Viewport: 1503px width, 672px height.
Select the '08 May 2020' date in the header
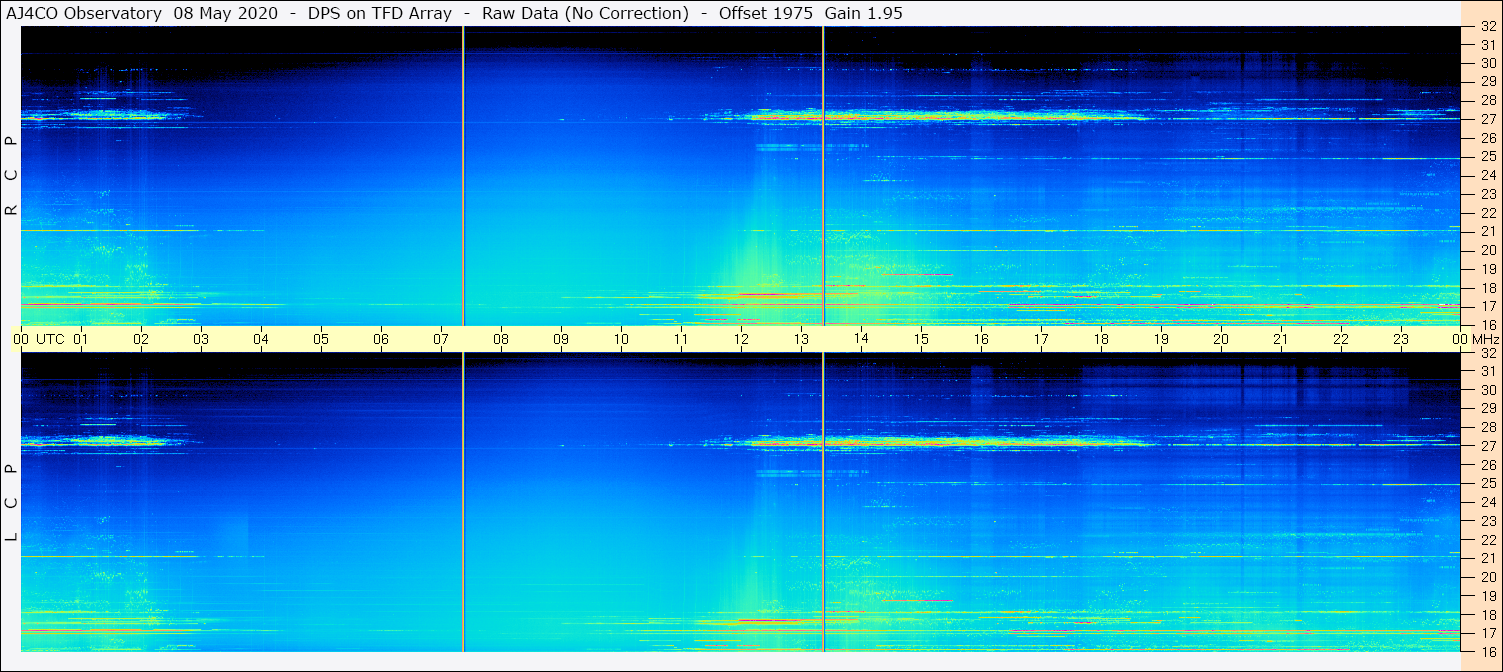[x=225, y=13]
